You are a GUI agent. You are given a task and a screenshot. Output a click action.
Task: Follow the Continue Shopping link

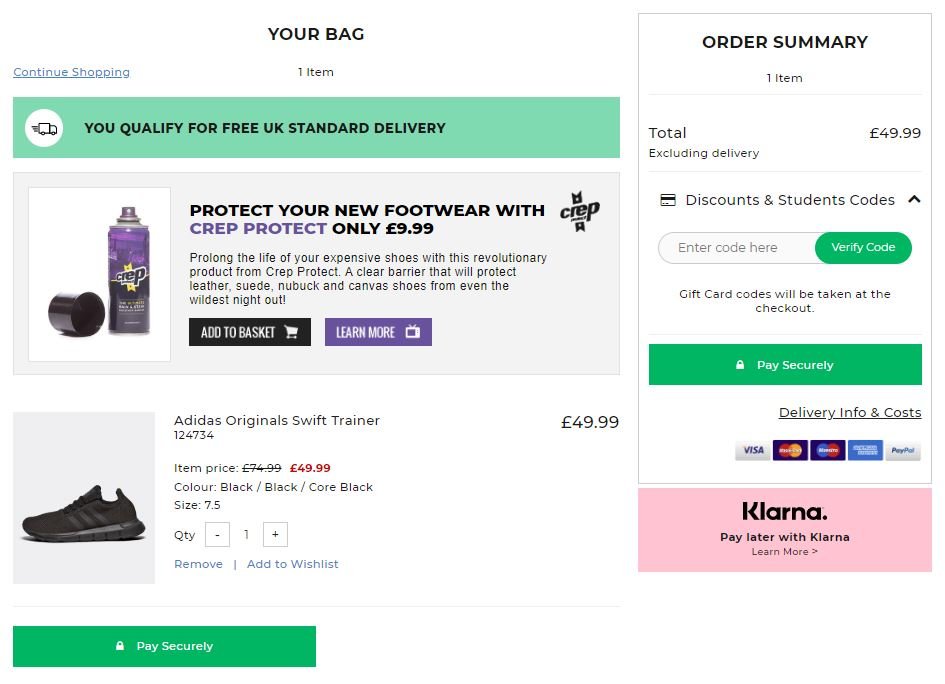pos(71,72)
